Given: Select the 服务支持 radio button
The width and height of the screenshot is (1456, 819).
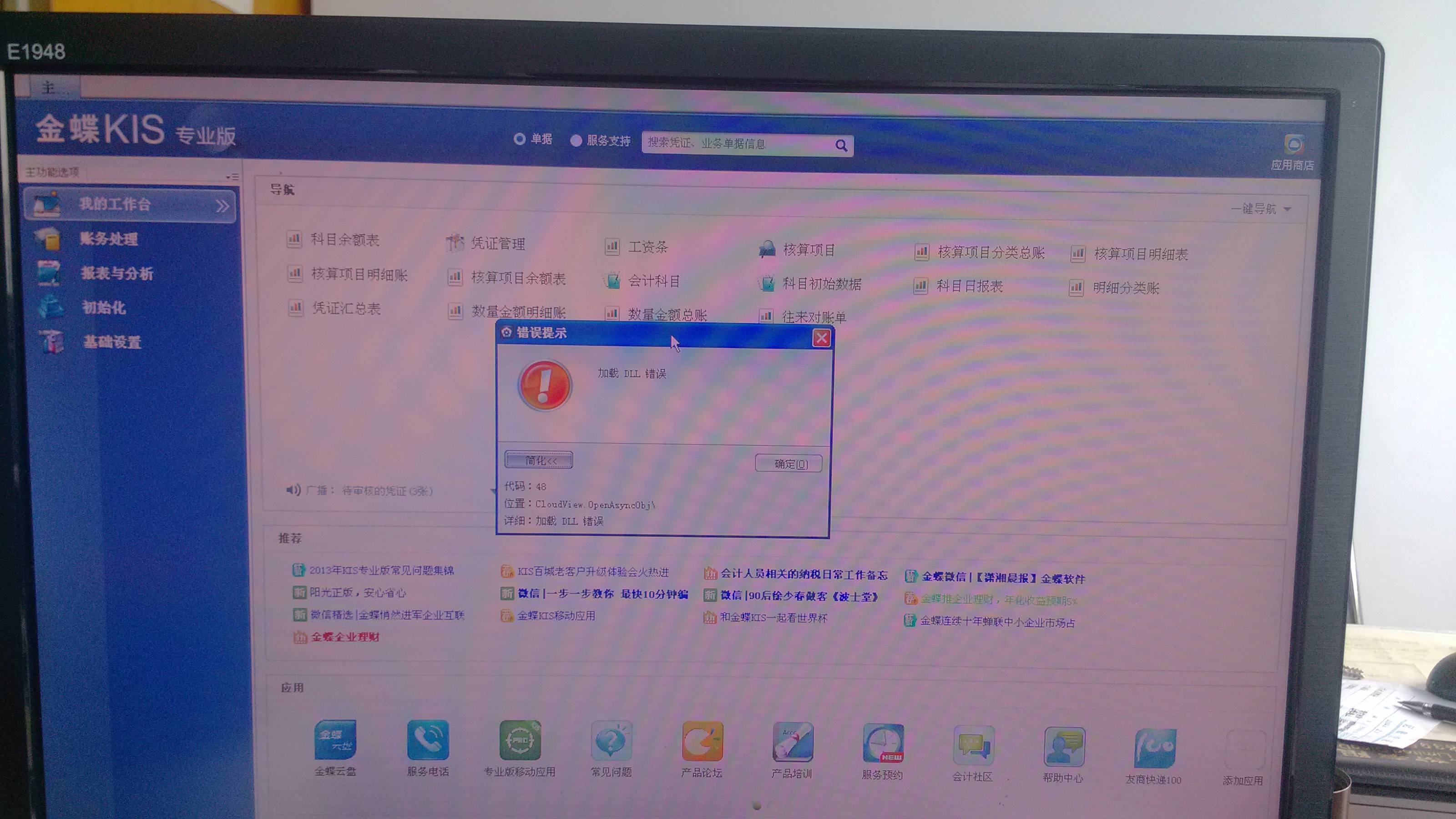Looking at the screenshot, I should 576,141.
